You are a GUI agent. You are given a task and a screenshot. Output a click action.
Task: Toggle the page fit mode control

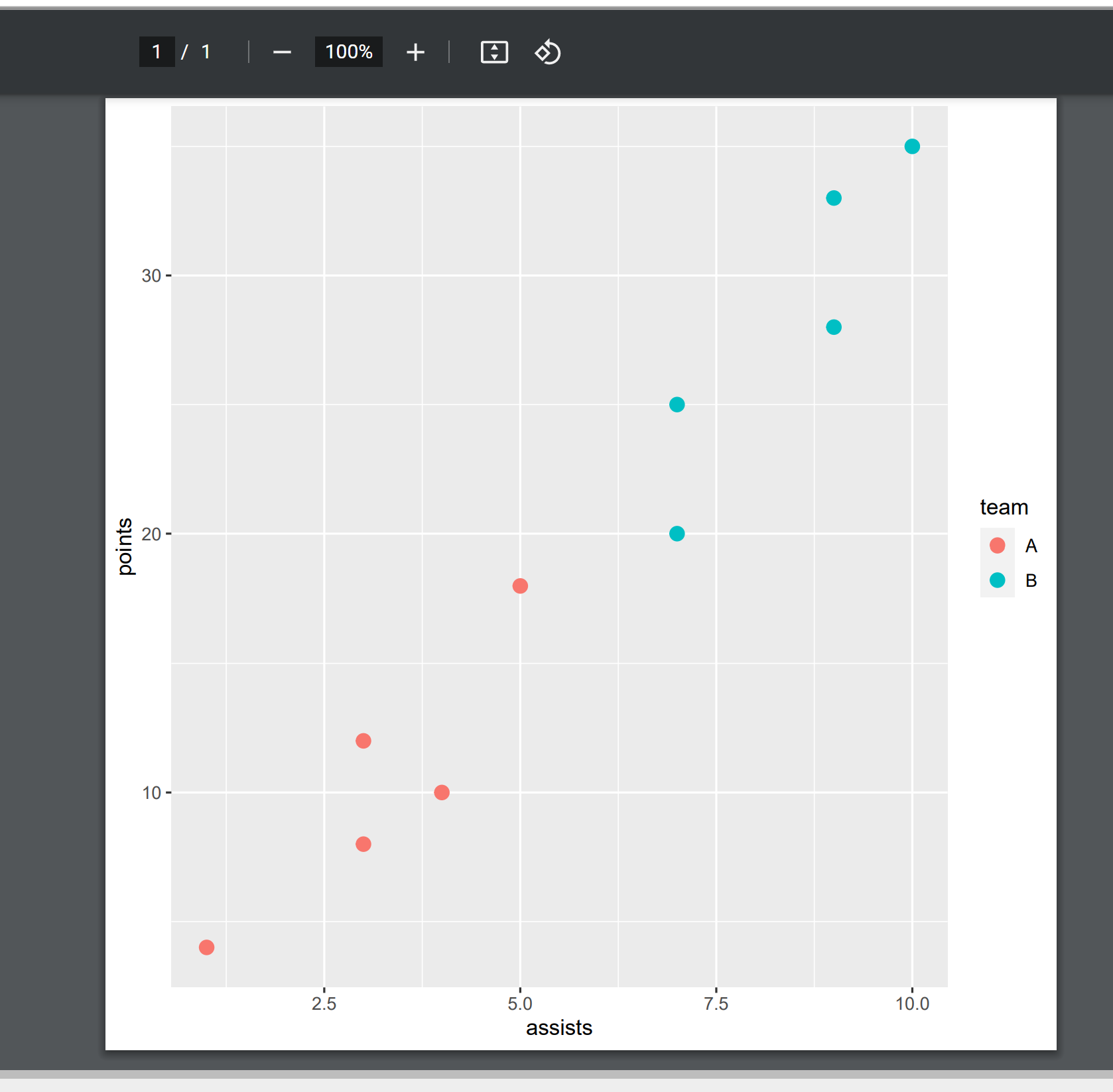pyautogui.click(x=494, y=52)
